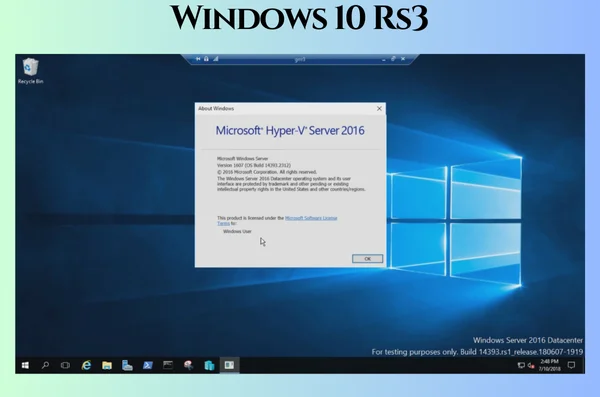Launch Internet Explorer from the taskbar

coord(86,365)
